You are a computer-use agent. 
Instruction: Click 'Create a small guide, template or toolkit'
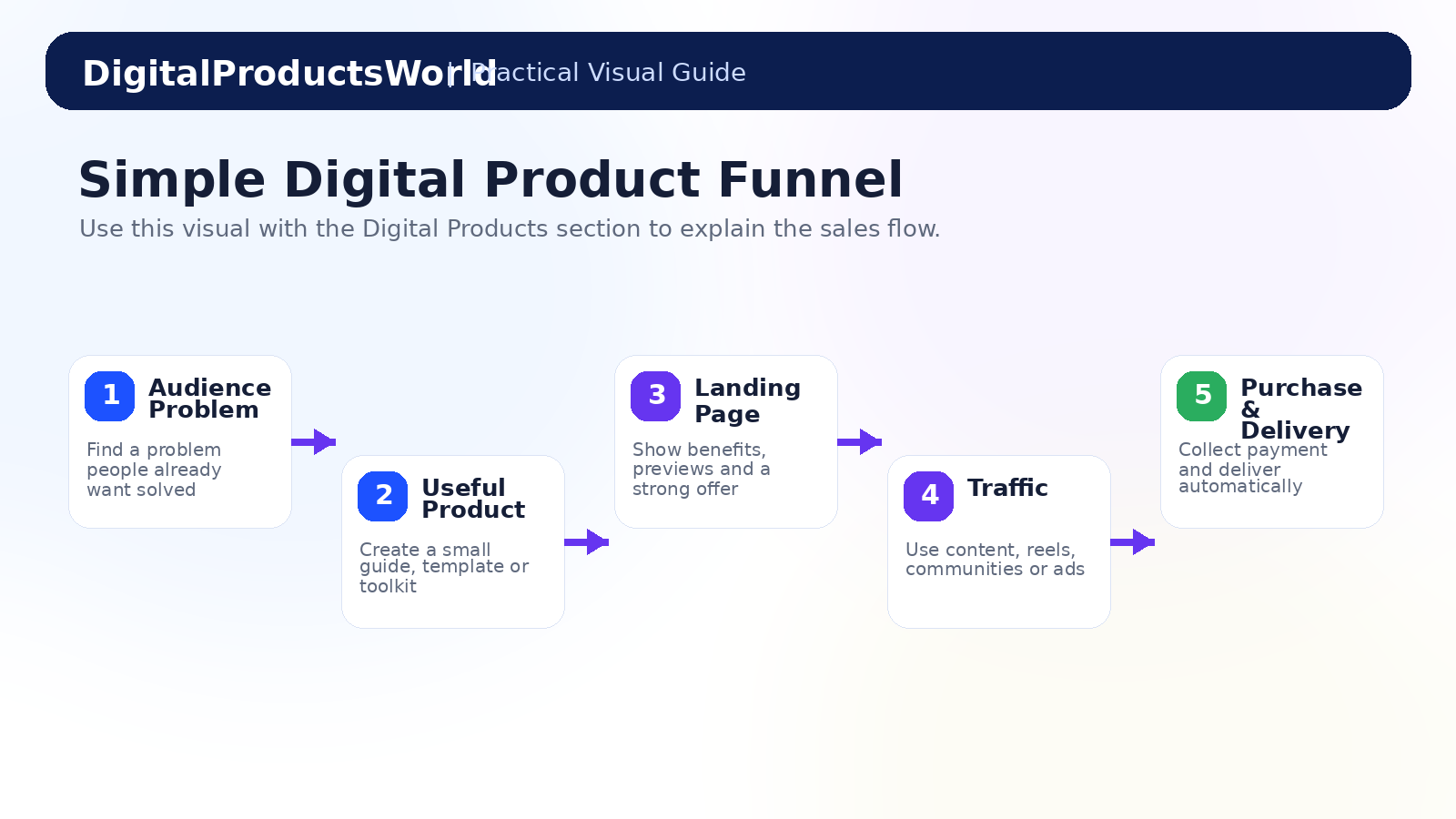pos(444,568)
